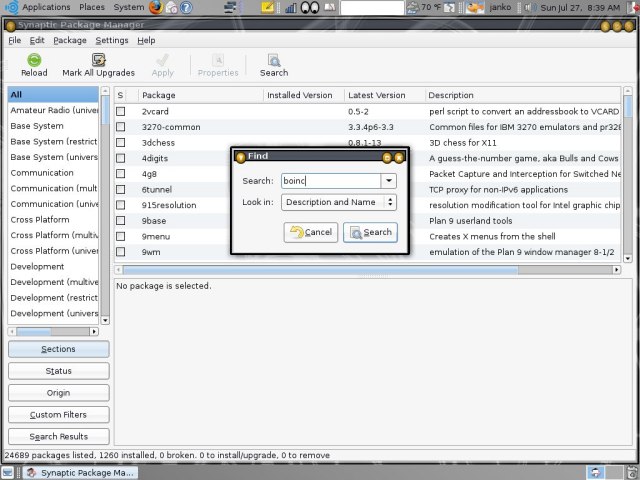Click the sections list vertical scrollbar
The height and width of the screenshot is (480, 640).
[105, 205]
